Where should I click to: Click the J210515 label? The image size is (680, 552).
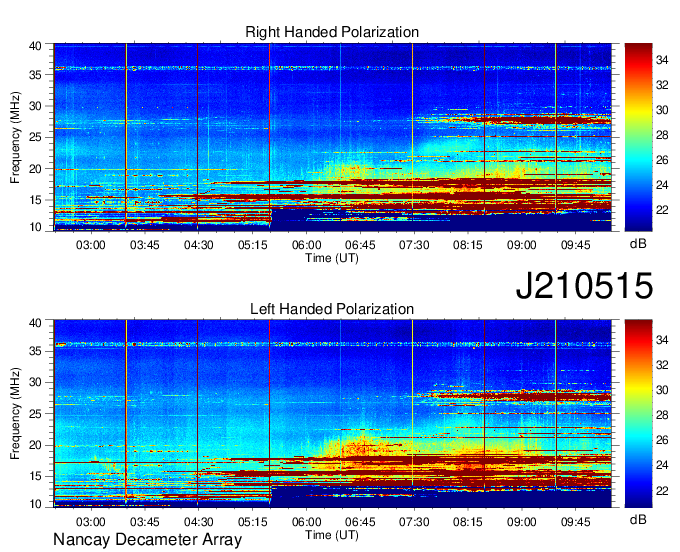click(x=584, y=286)
